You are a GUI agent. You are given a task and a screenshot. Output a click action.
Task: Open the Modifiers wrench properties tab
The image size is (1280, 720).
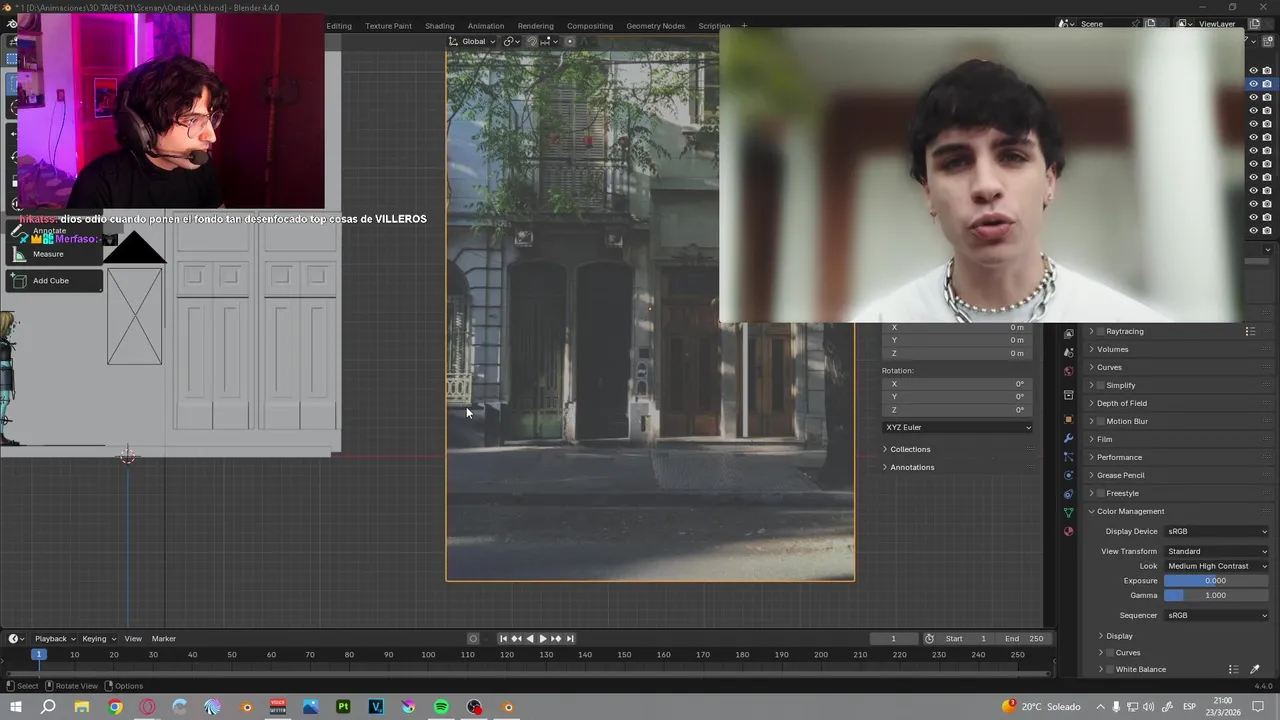tap(1068, 438)
